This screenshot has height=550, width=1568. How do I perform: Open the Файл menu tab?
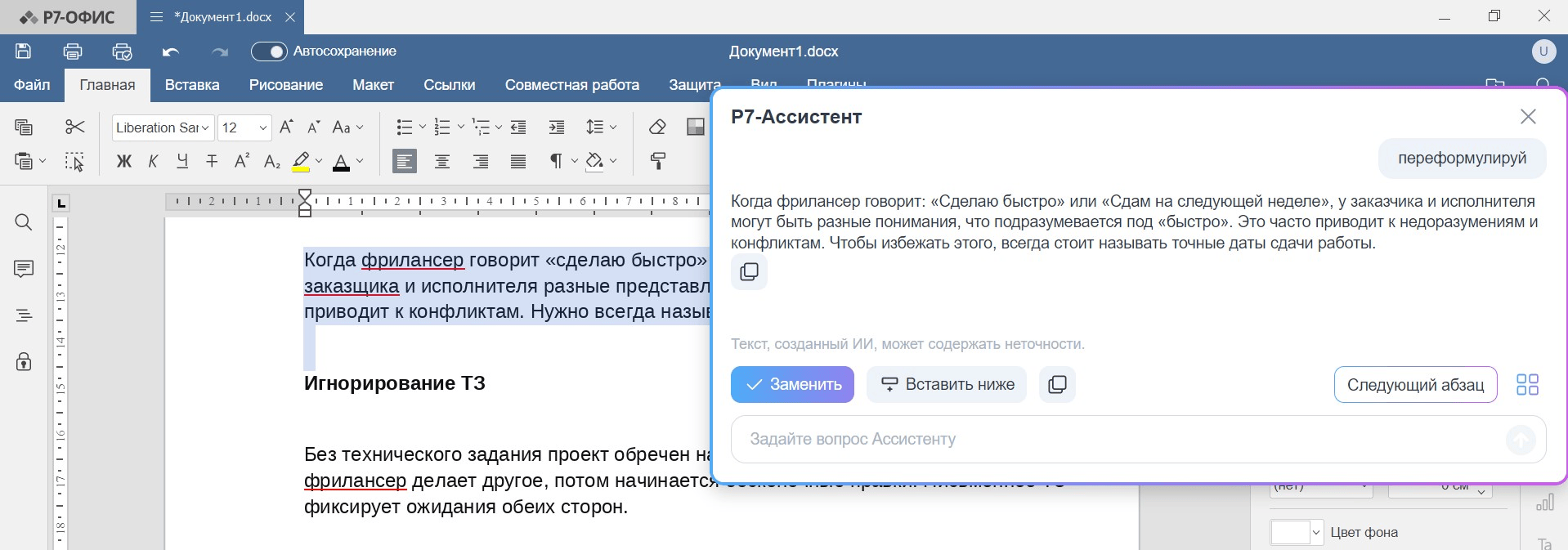pos(32,85)
